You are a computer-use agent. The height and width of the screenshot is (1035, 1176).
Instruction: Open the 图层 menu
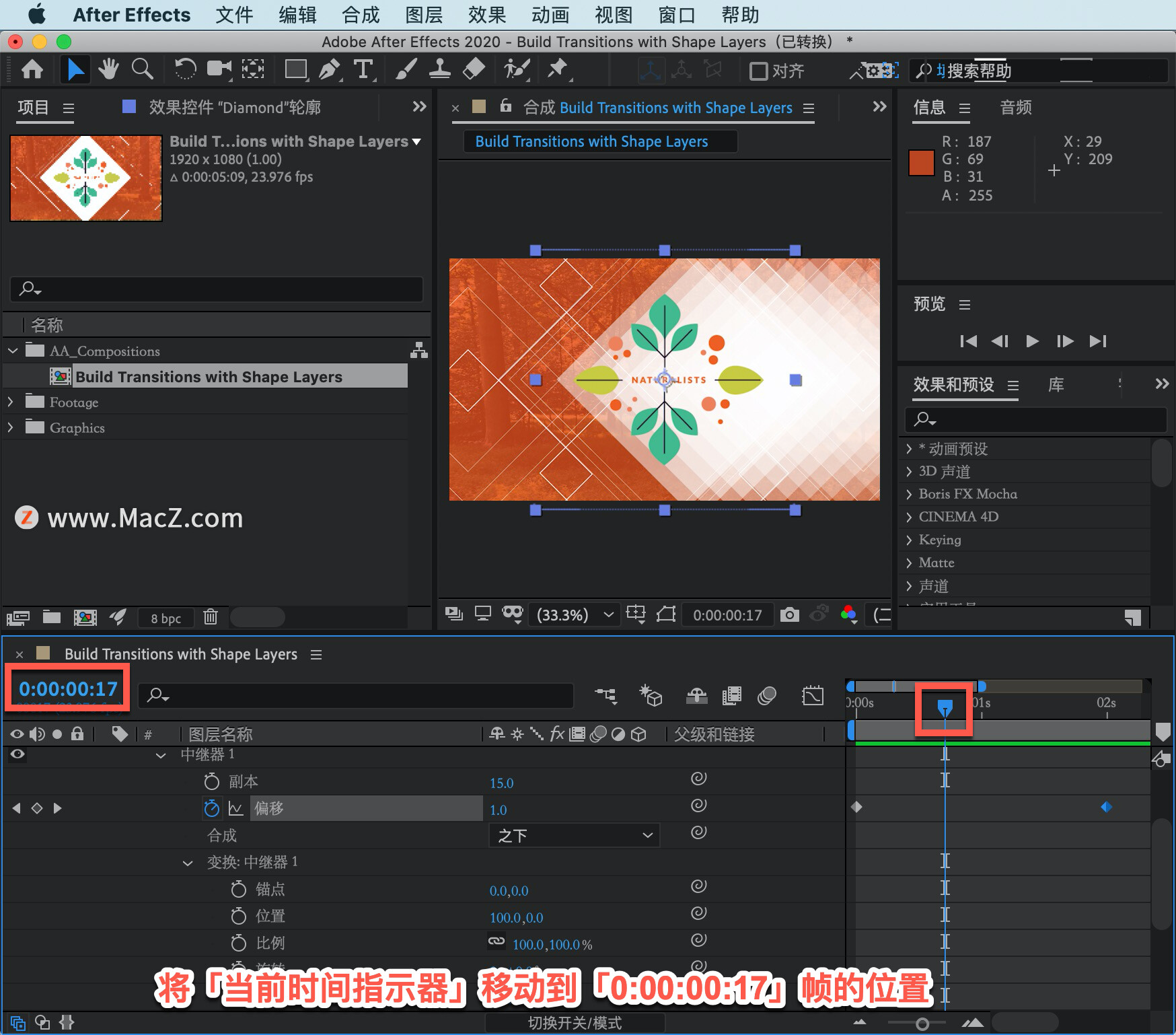(x=424, y=15)
